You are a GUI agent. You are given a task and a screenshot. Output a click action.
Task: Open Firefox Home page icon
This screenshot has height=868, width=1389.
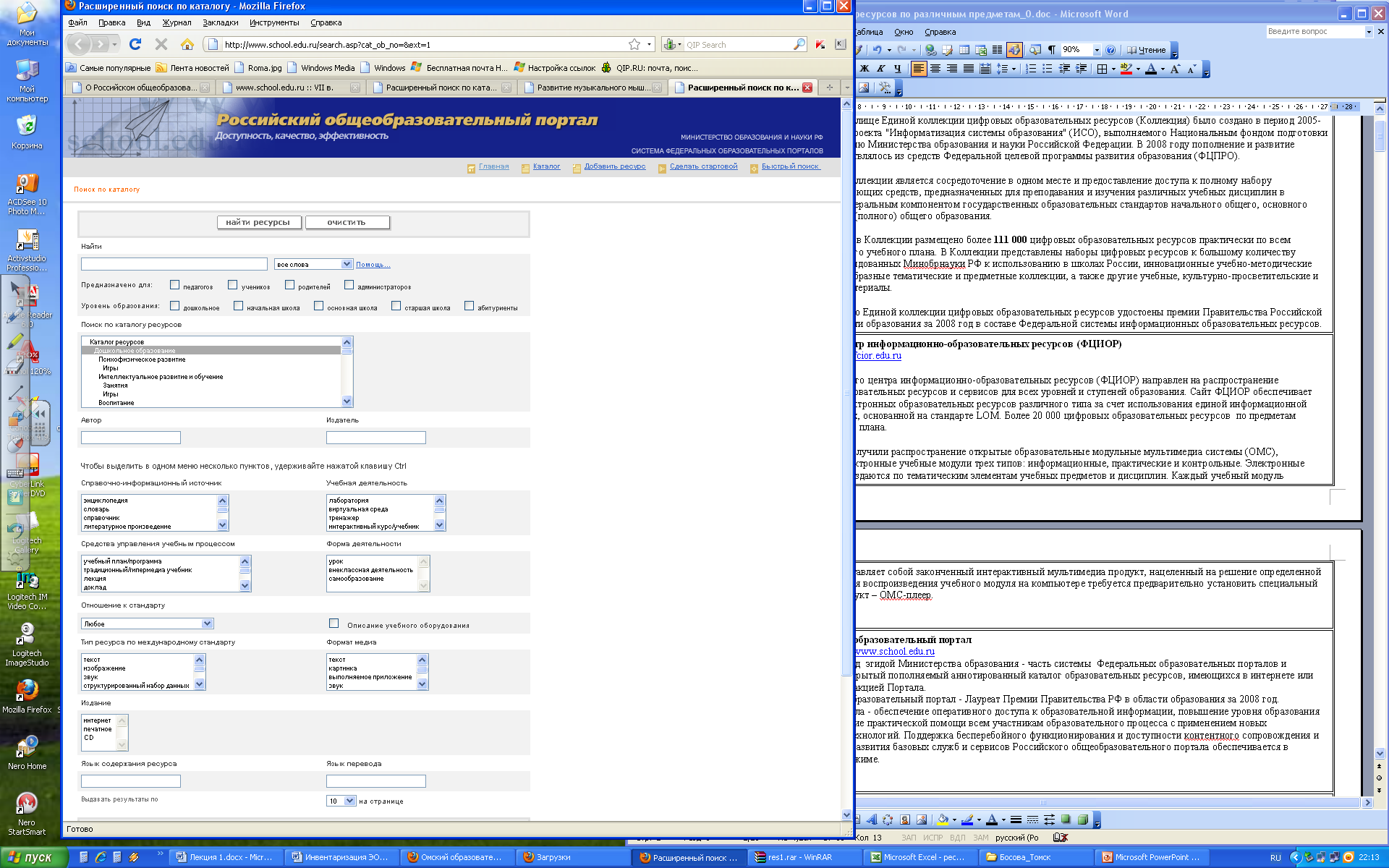(x=187, y=44)
